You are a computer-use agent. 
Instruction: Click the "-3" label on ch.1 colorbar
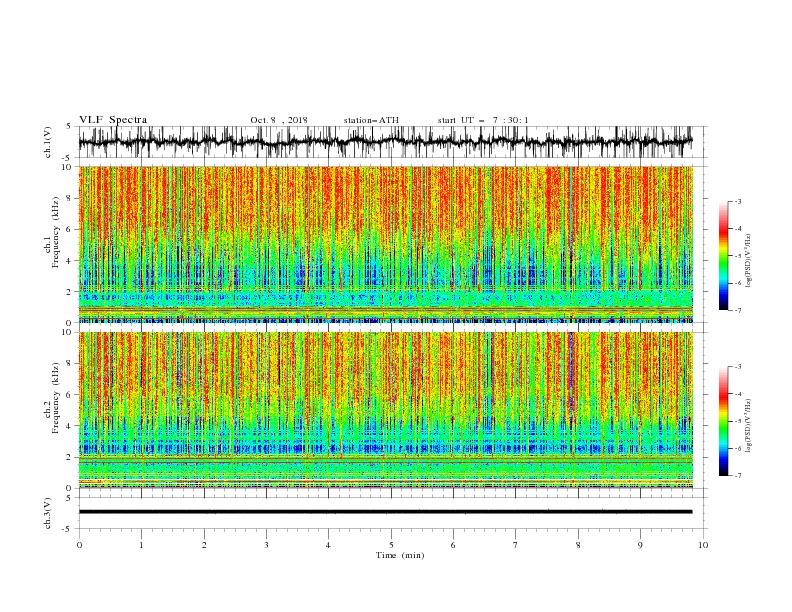pyautogui.click(x=737, y=201)
